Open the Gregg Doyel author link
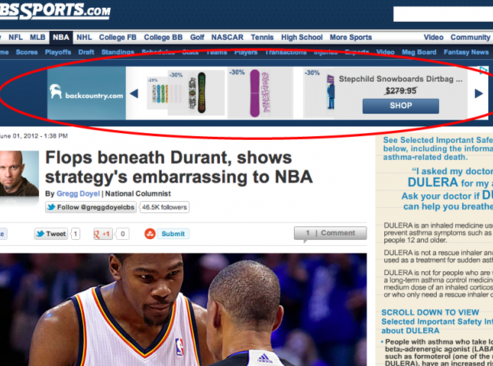 pos(78,194)
